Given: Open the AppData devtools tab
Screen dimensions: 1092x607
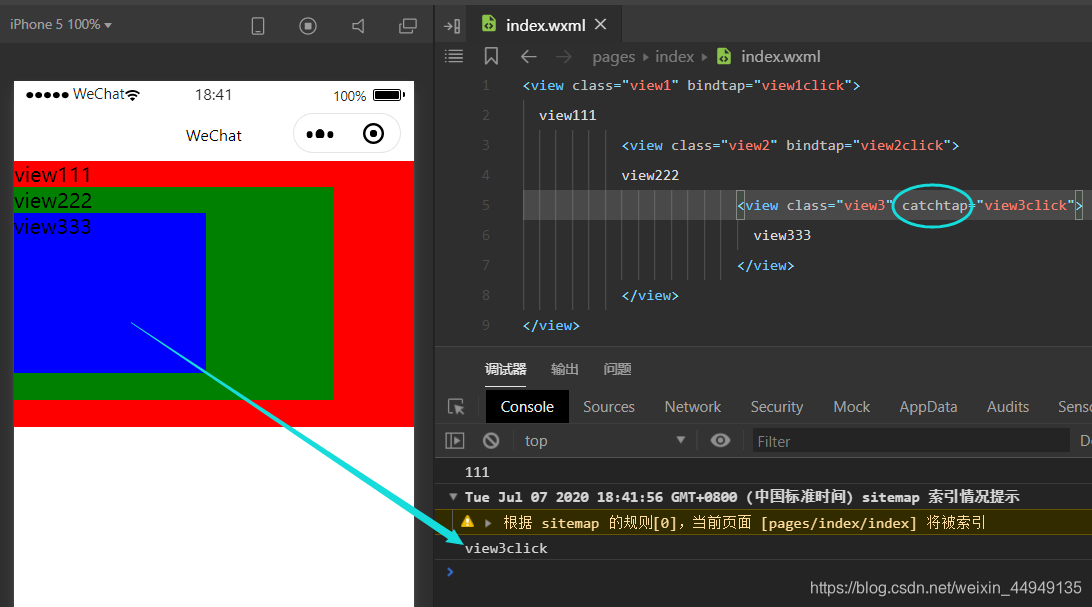Looking at the screenshot, I should click(928, 407).
